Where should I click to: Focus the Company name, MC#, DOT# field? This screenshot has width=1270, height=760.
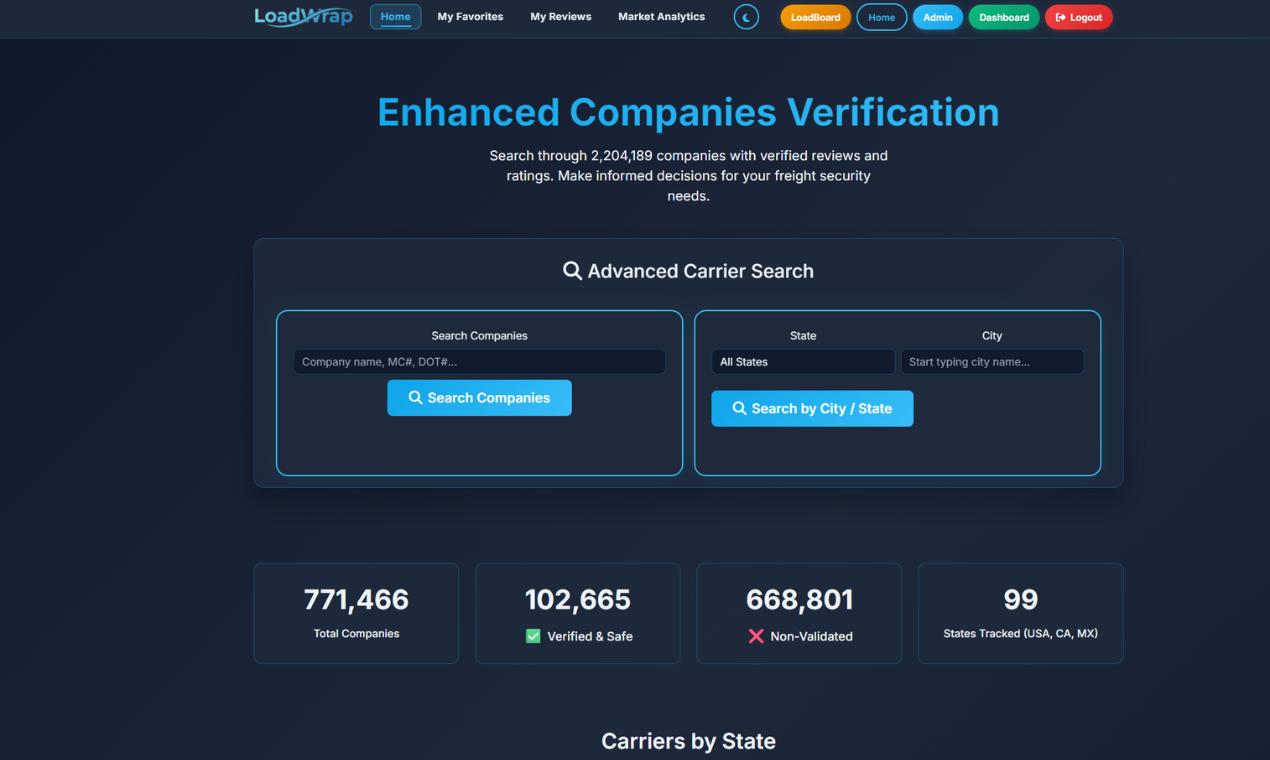coord(479,362)
